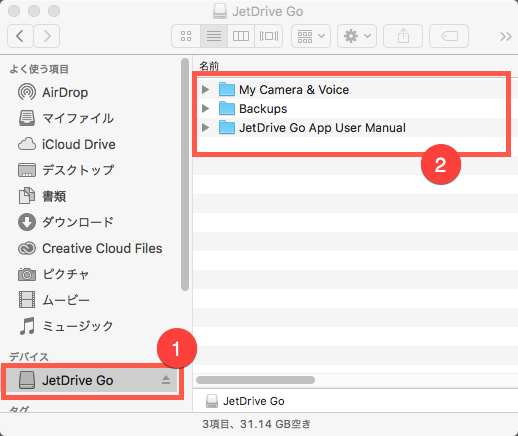This screenshot has width=518, height=436.
Task: Show more toolbar items via double chevron
Action: pyautogui.click(x=506, y=36)
